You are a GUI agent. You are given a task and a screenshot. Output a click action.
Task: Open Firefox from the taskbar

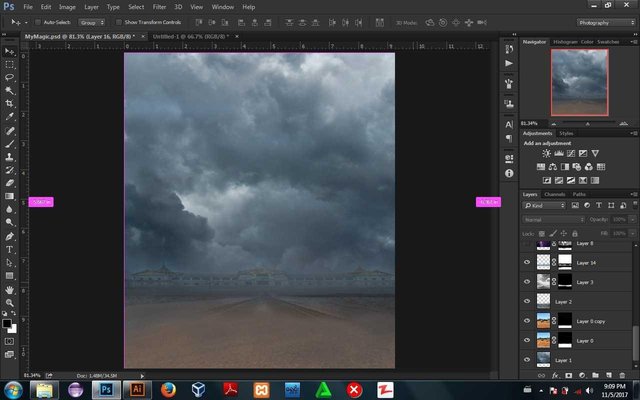click(168, 390)
